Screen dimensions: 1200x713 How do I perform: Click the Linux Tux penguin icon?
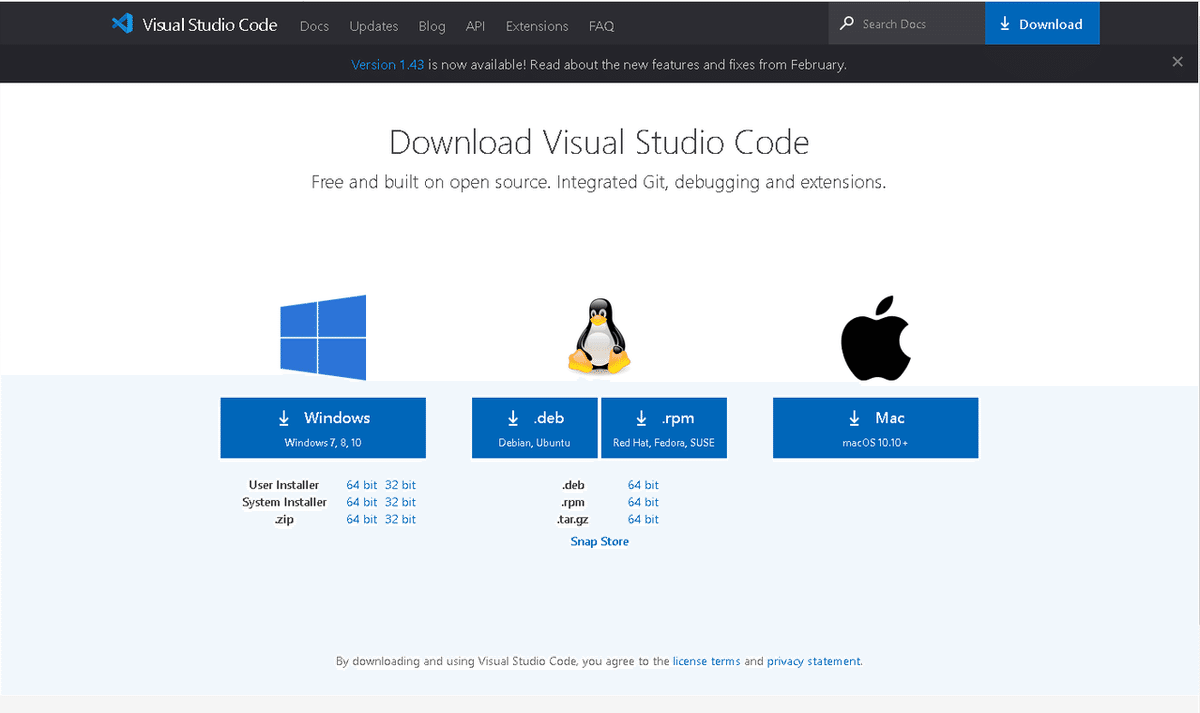point(600,338)
